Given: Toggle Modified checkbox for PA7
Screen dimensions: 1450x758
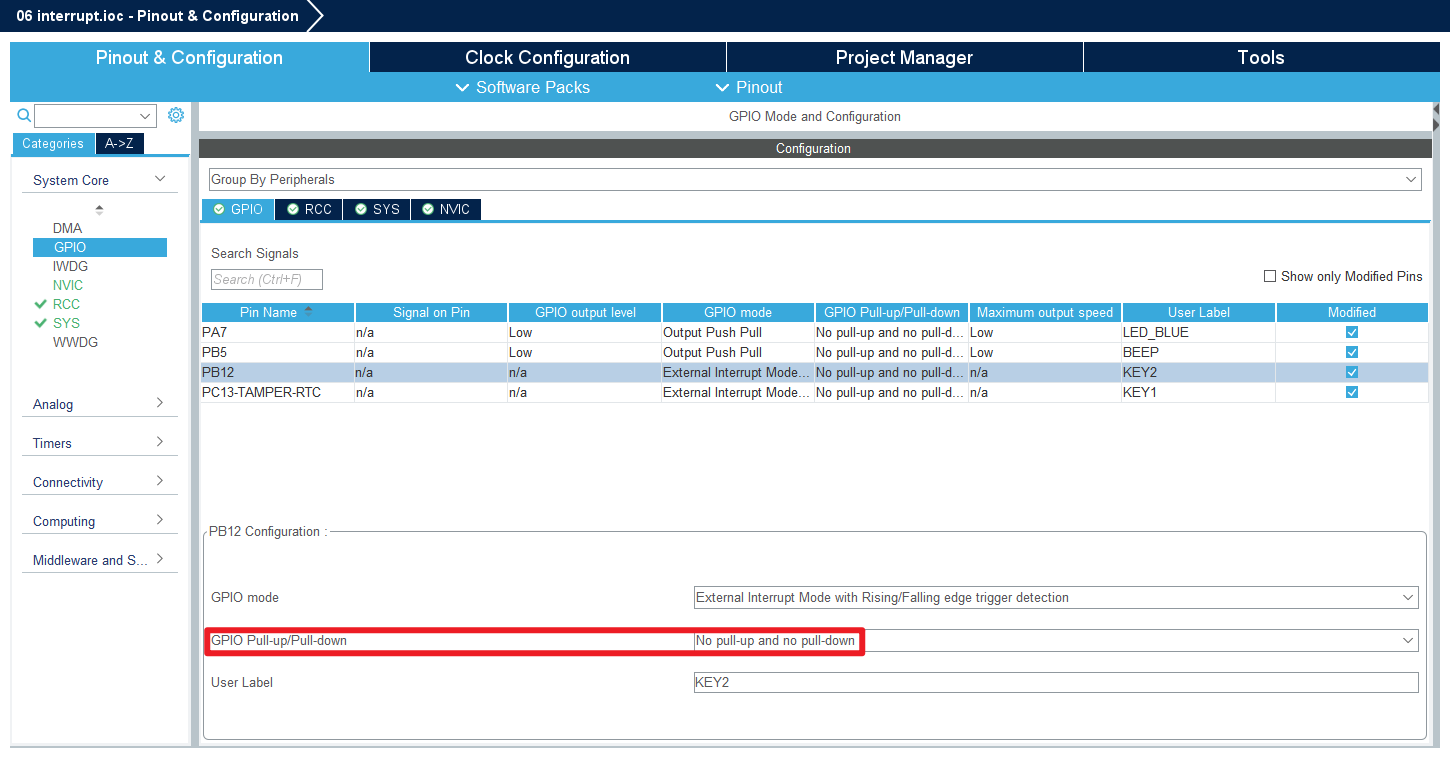Looking at the screenshot, I should point(1352,332).
